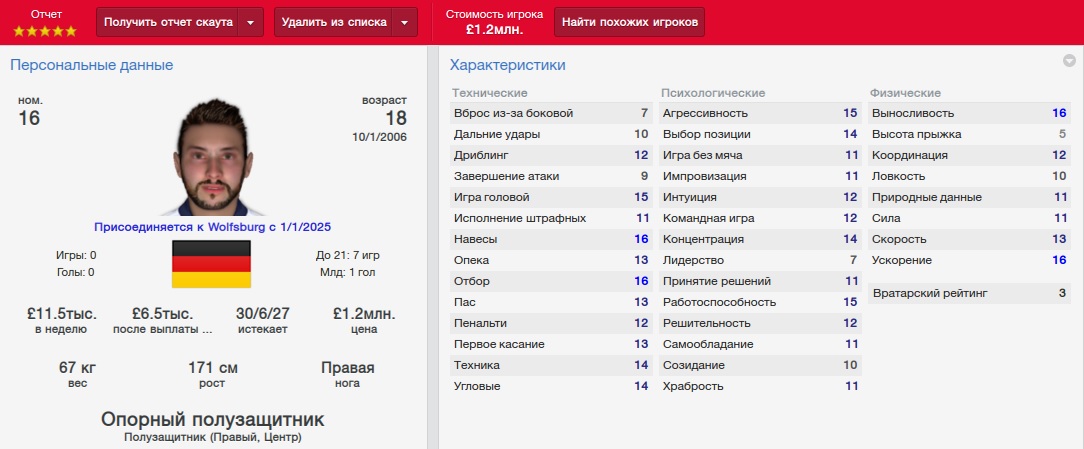
Task: Click the Физические column header
Action: 905,93
